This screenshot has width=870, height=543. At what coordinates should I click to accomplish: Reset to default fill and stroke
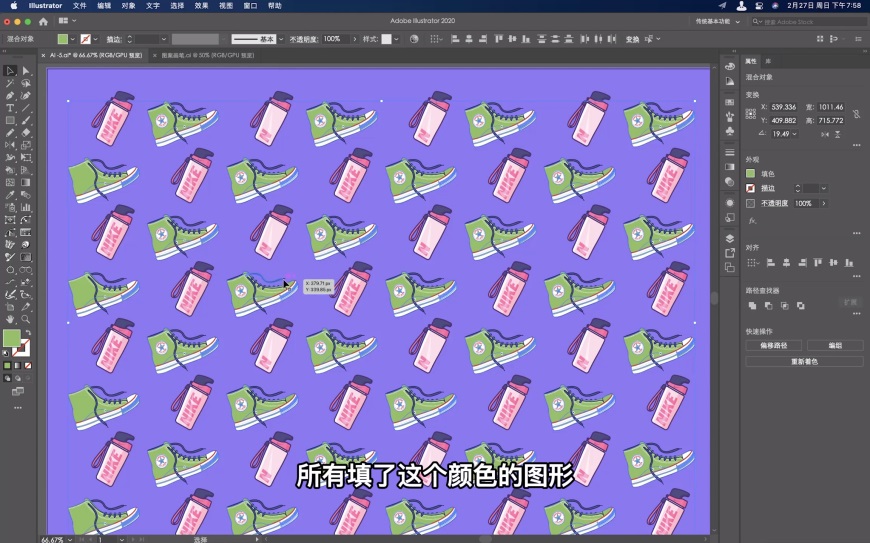pos(6,353)
